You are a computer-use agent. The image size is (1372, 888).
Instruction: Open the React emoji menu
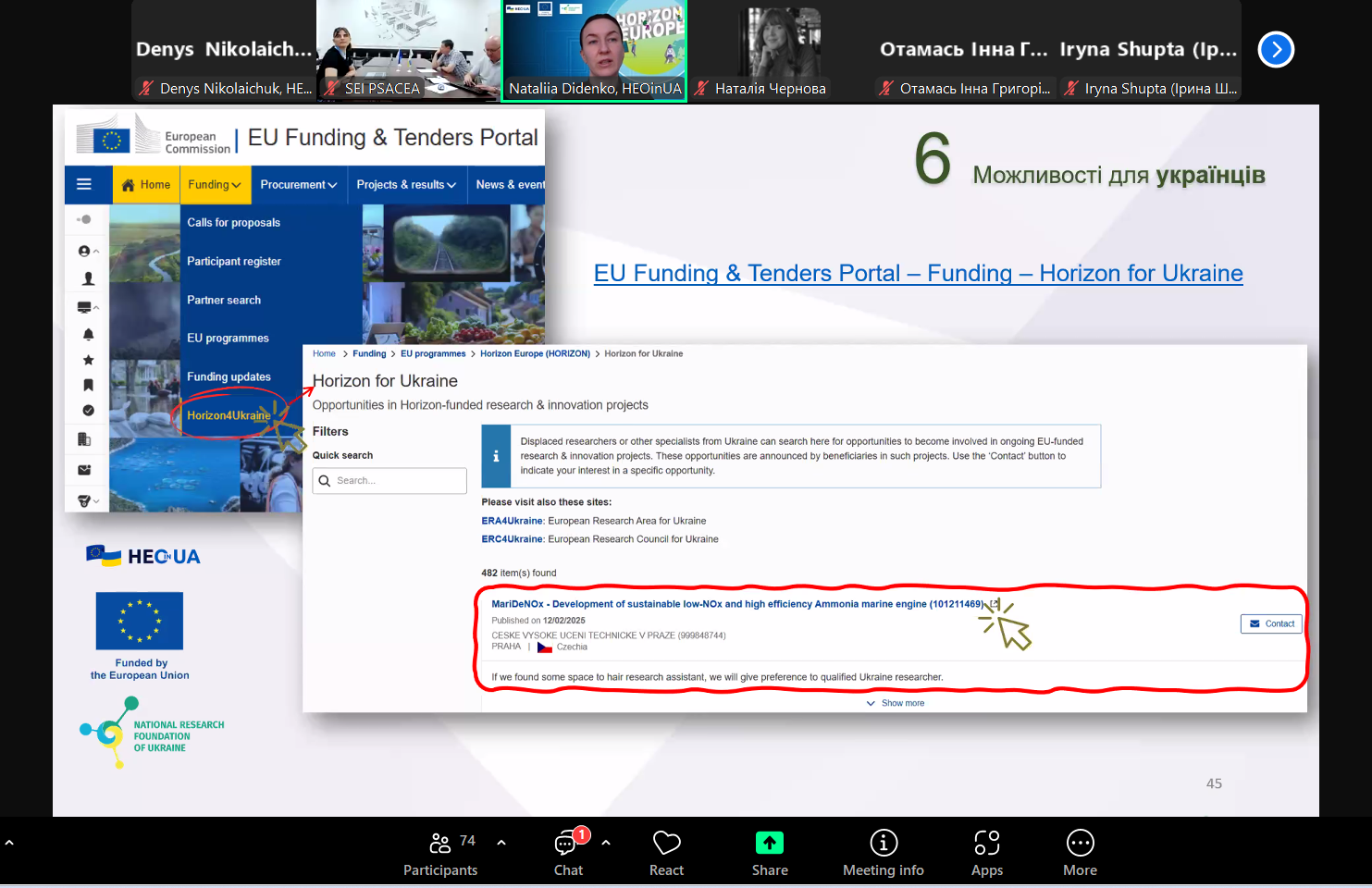click(666, 854)
